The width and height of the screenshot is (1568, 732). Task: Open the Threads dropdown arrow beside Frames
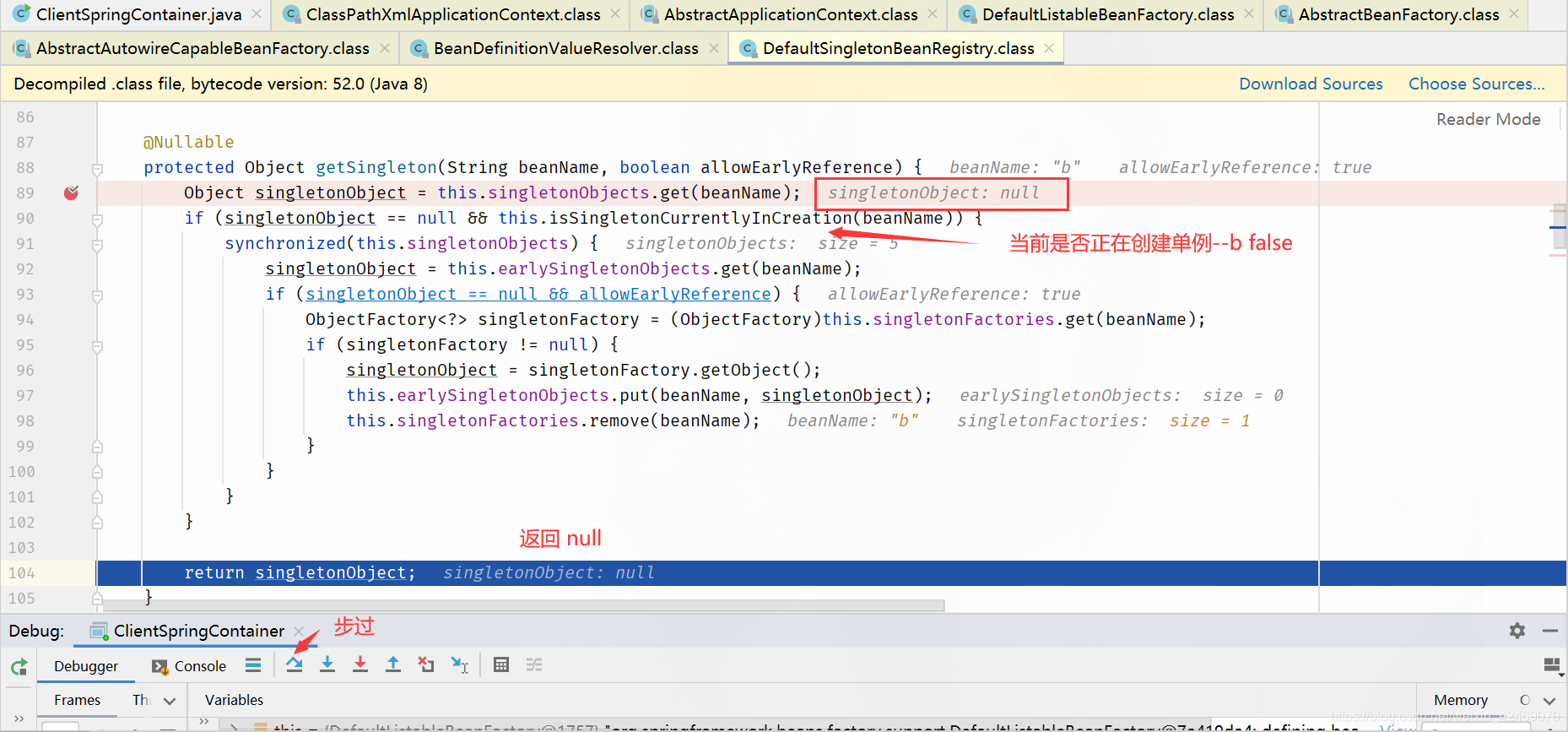pyautogui.click(x=170, y=701)
